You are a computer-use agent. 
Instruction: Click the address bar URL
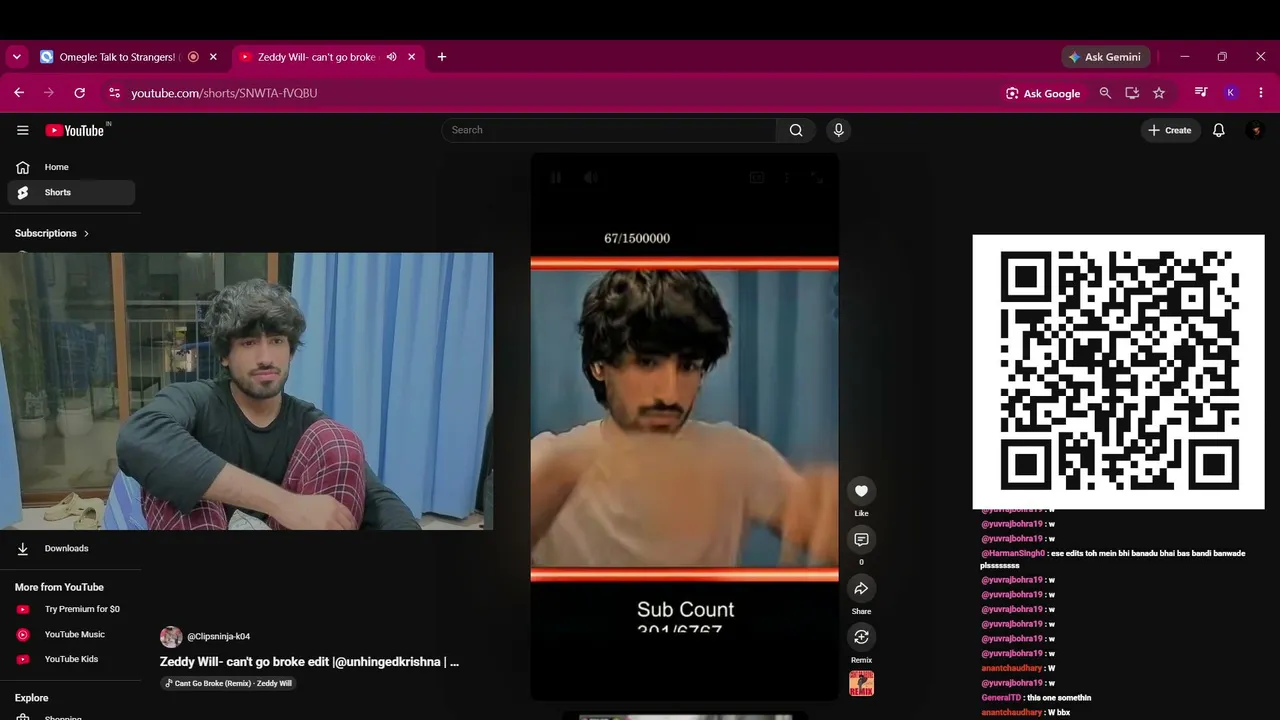pyautogui.click(x=224, y=93)
